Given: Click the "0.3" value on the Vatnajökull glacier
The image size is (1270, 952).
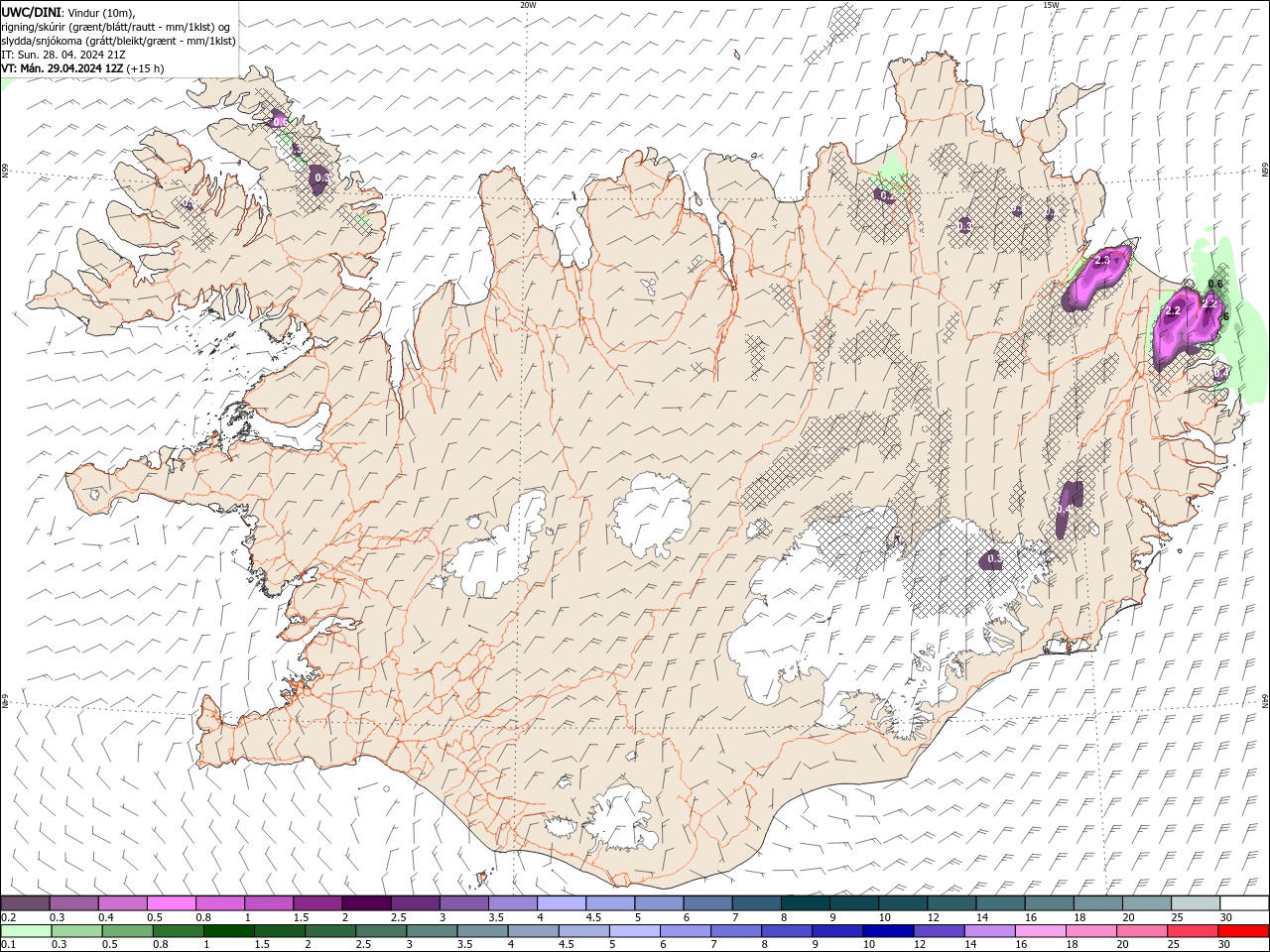Looking at the screenshot, I should 993,560.
